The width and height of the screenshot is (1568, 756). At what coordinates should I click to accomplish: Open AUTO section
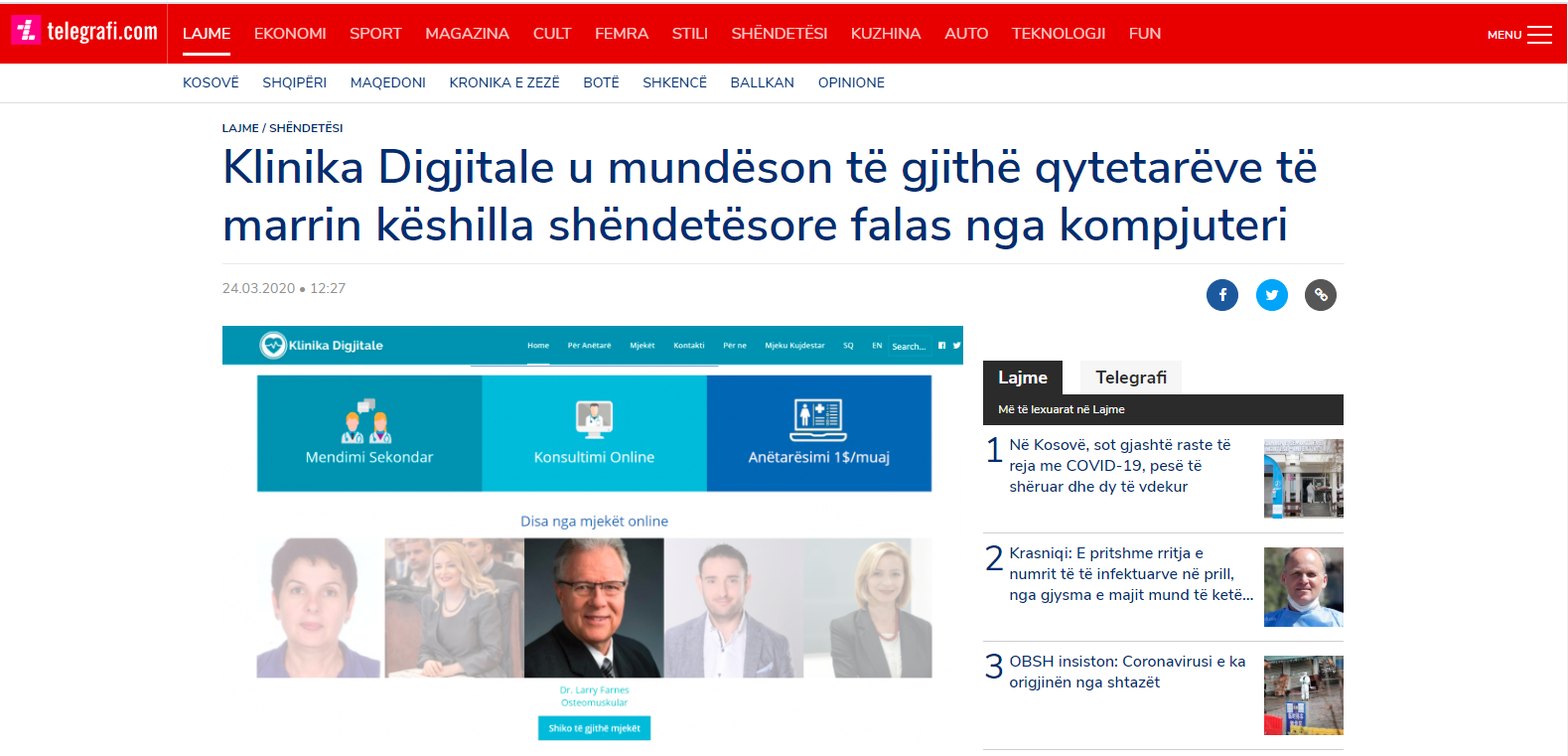click(x=966, y=34)
